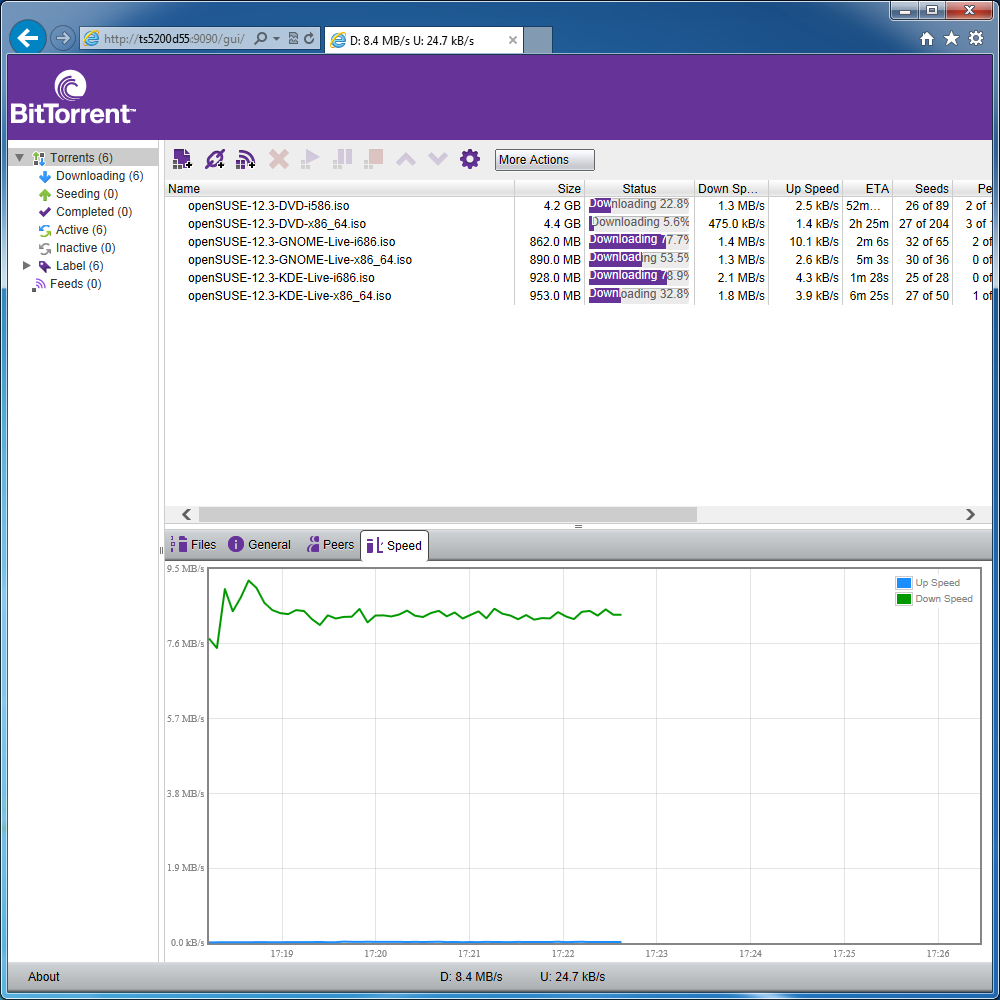Open the browser Tools gear icon
The image size is (1000, 1000).
976,38
